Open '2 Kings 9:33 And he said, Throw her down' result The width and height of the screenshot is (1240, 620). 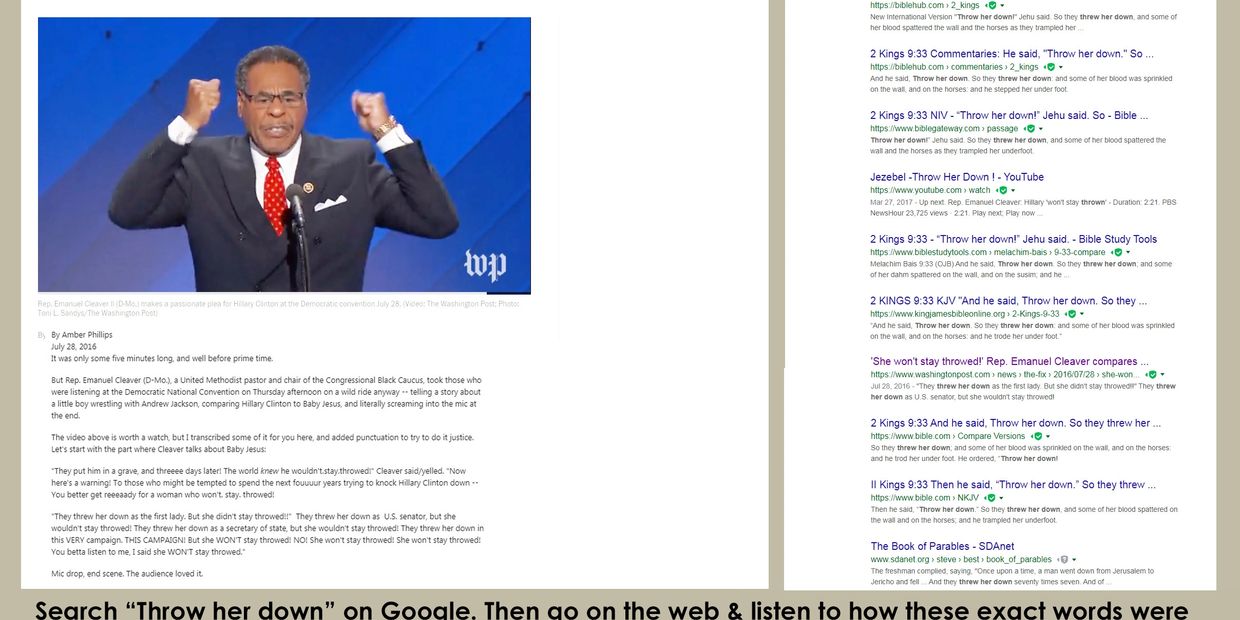click(x=1015, y=423)
